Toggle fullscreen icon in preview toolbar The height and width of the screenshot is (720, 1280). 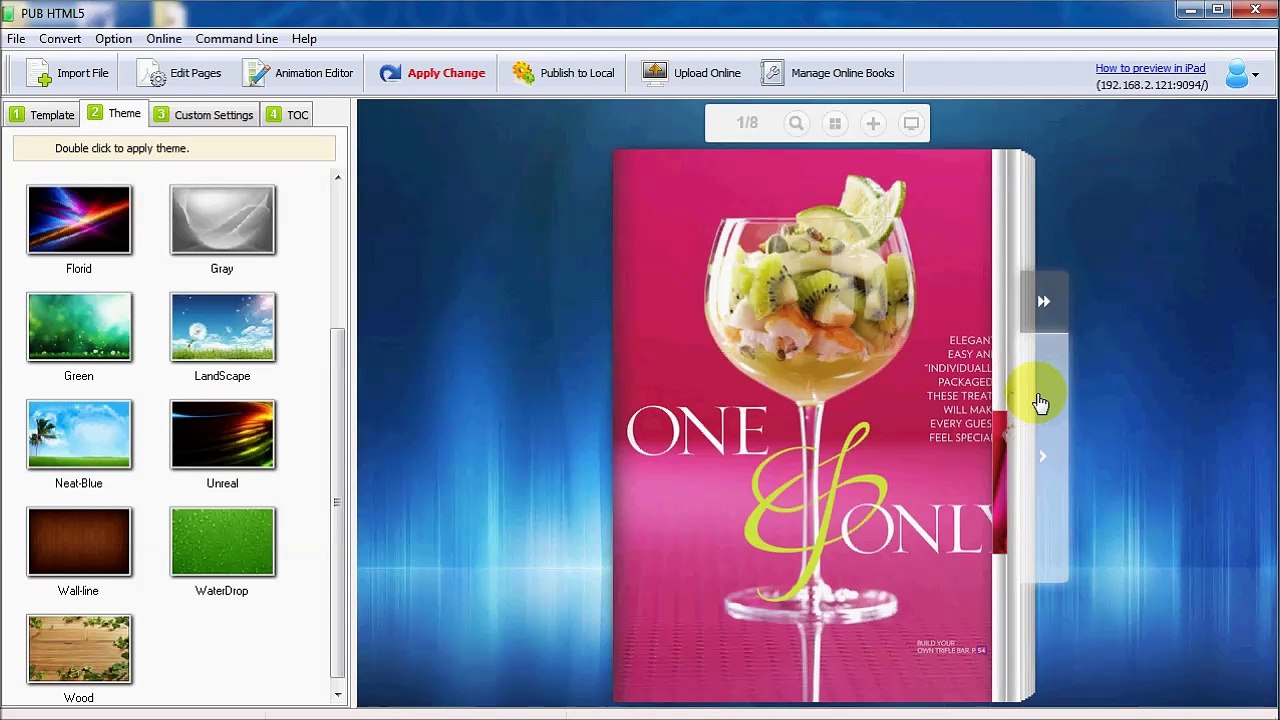(911, 124)
